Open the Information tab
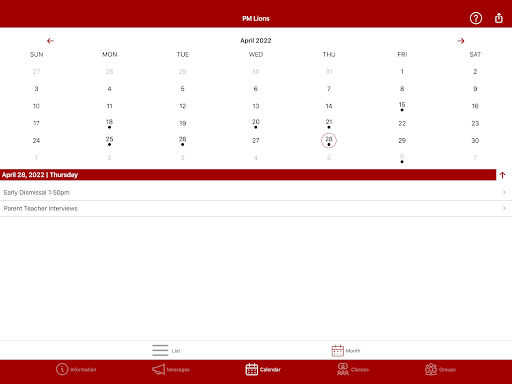The width and height of the screenshot is (512, 384). (76, 369)
